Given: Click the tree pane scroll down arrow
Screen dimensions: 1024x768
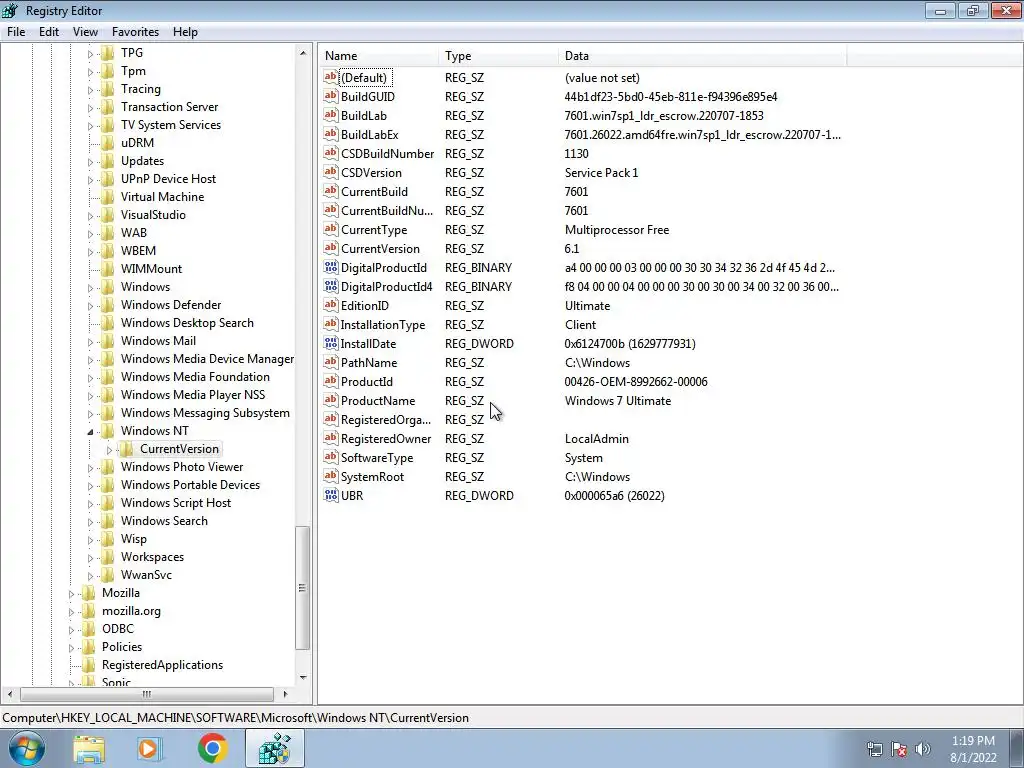Looking at the screenshot, I should click(x=303, y=677).
